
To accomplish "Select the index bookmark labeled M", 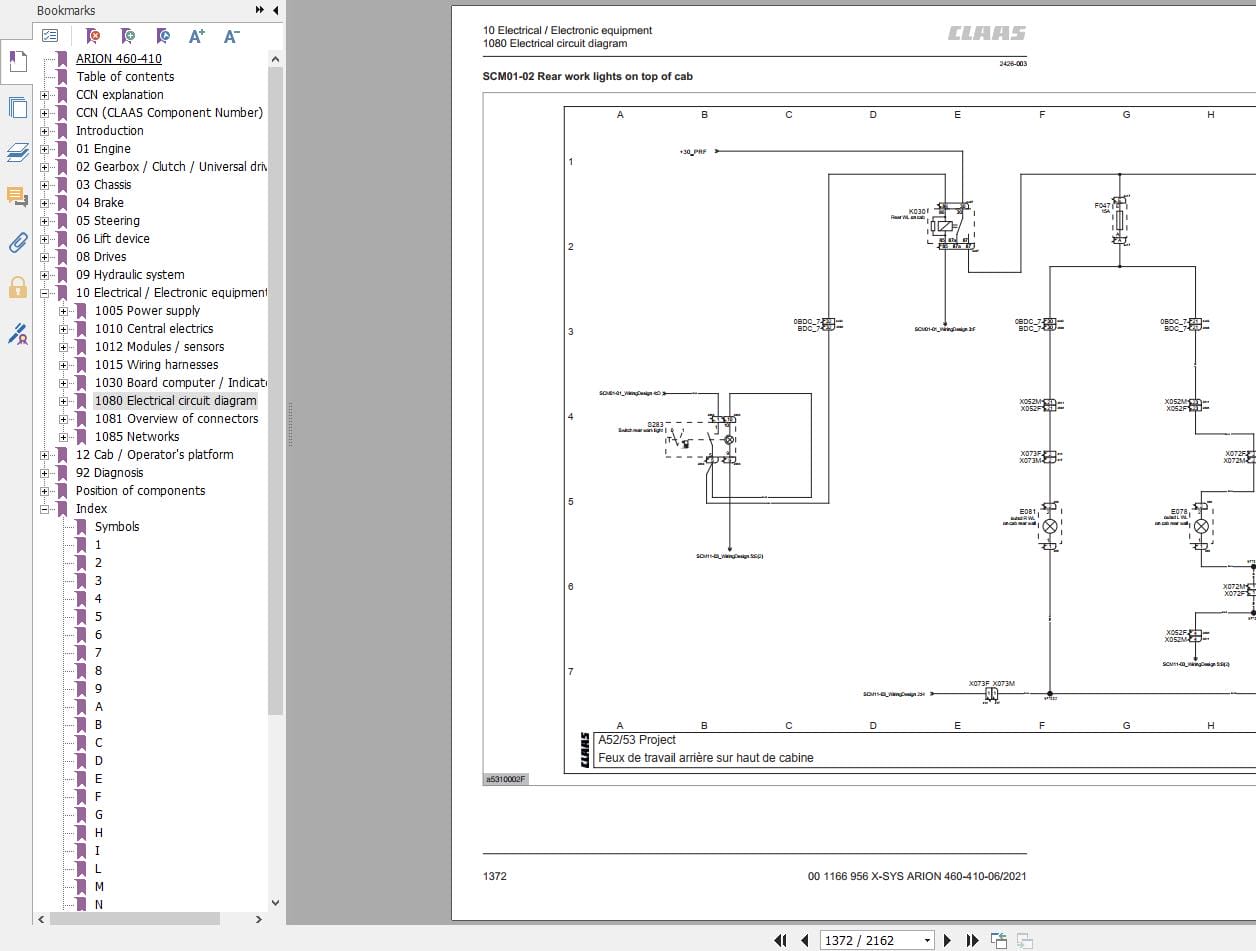I will pyautogui.click(x=99, y=887).
